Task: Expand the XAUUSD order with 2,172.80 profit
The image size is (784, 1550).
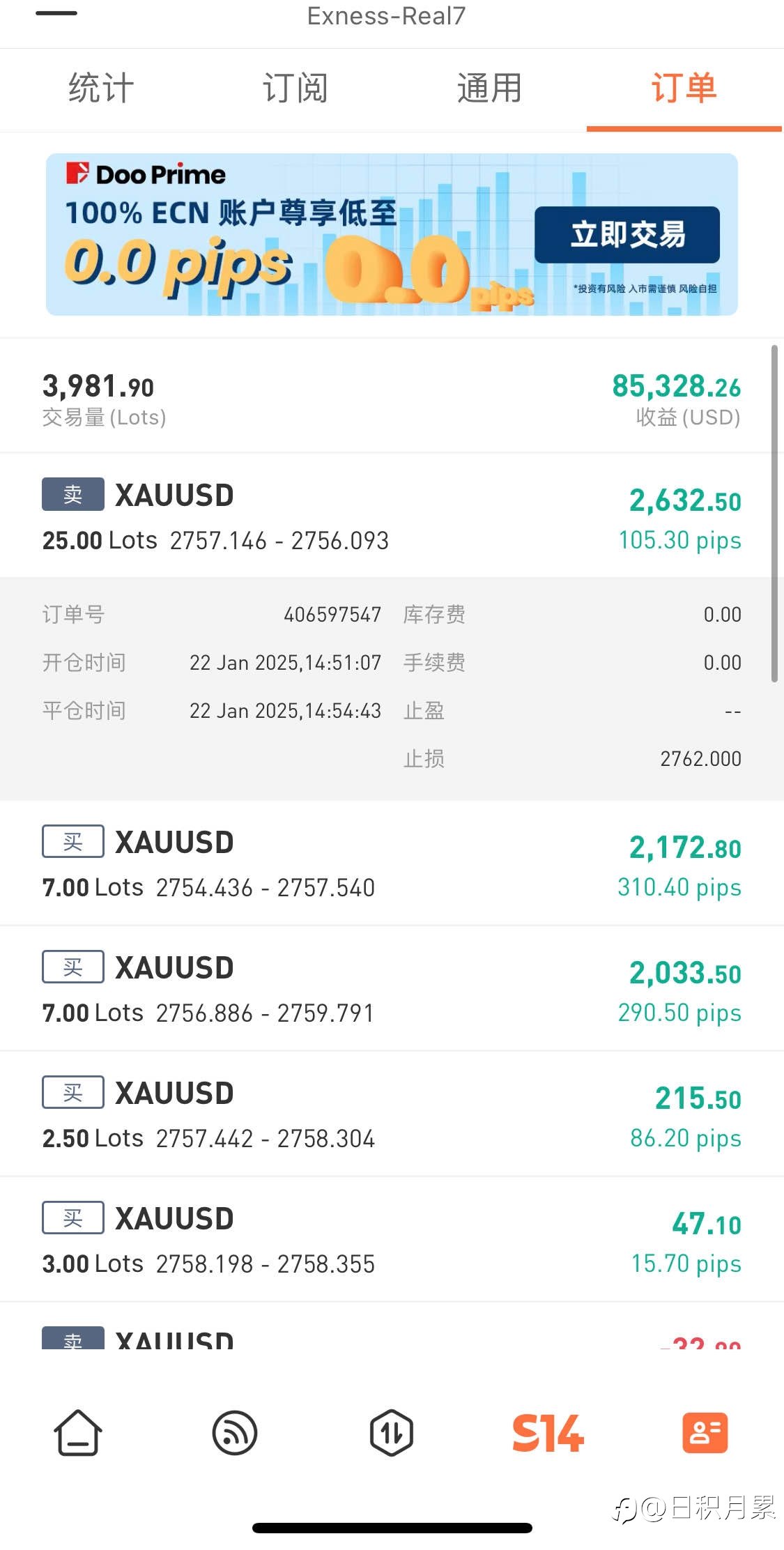Action: (x=392, y=863)
